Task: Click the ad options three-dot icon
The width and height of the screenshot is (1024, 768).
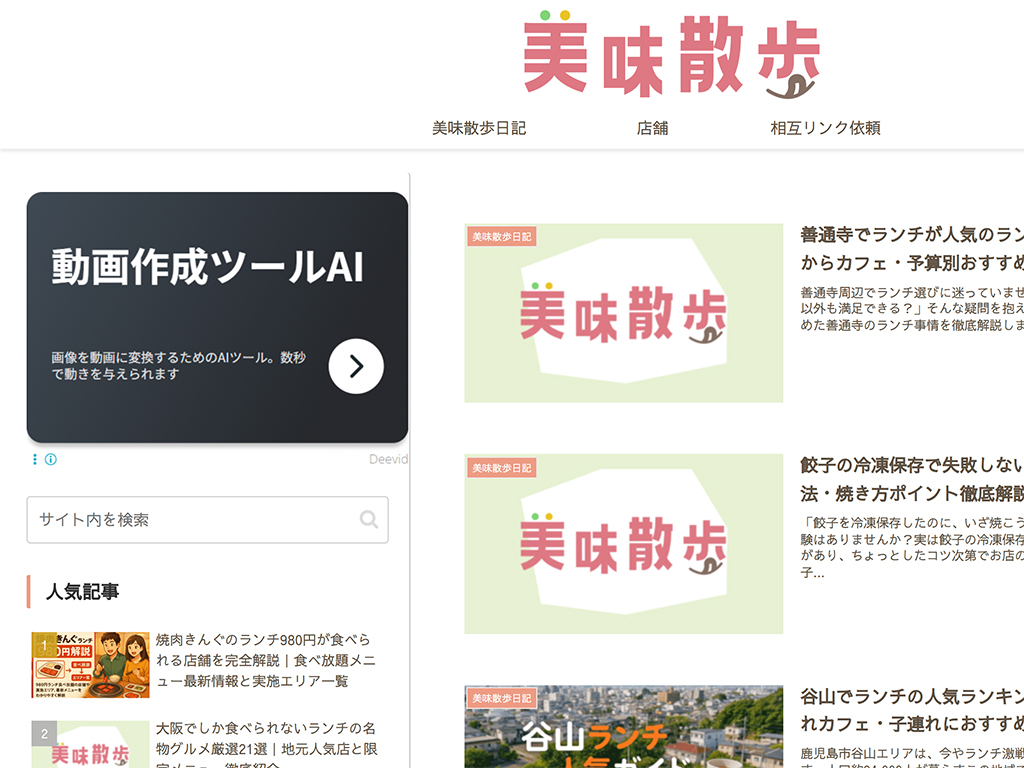Action: (x=35, y=459)
